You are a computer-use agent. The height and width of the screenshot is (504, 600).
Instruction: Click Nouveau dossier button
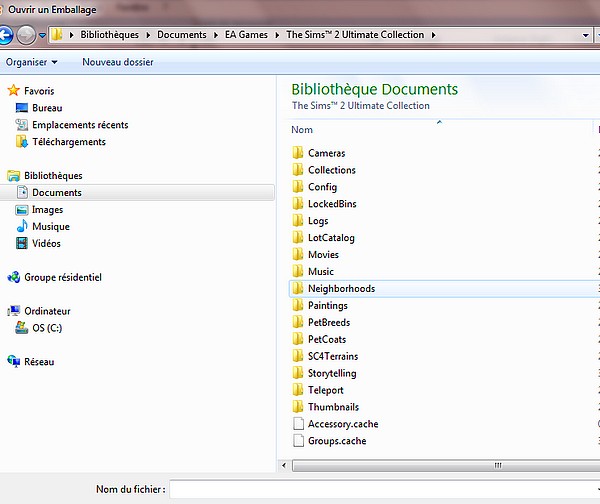tap(117, 62)
